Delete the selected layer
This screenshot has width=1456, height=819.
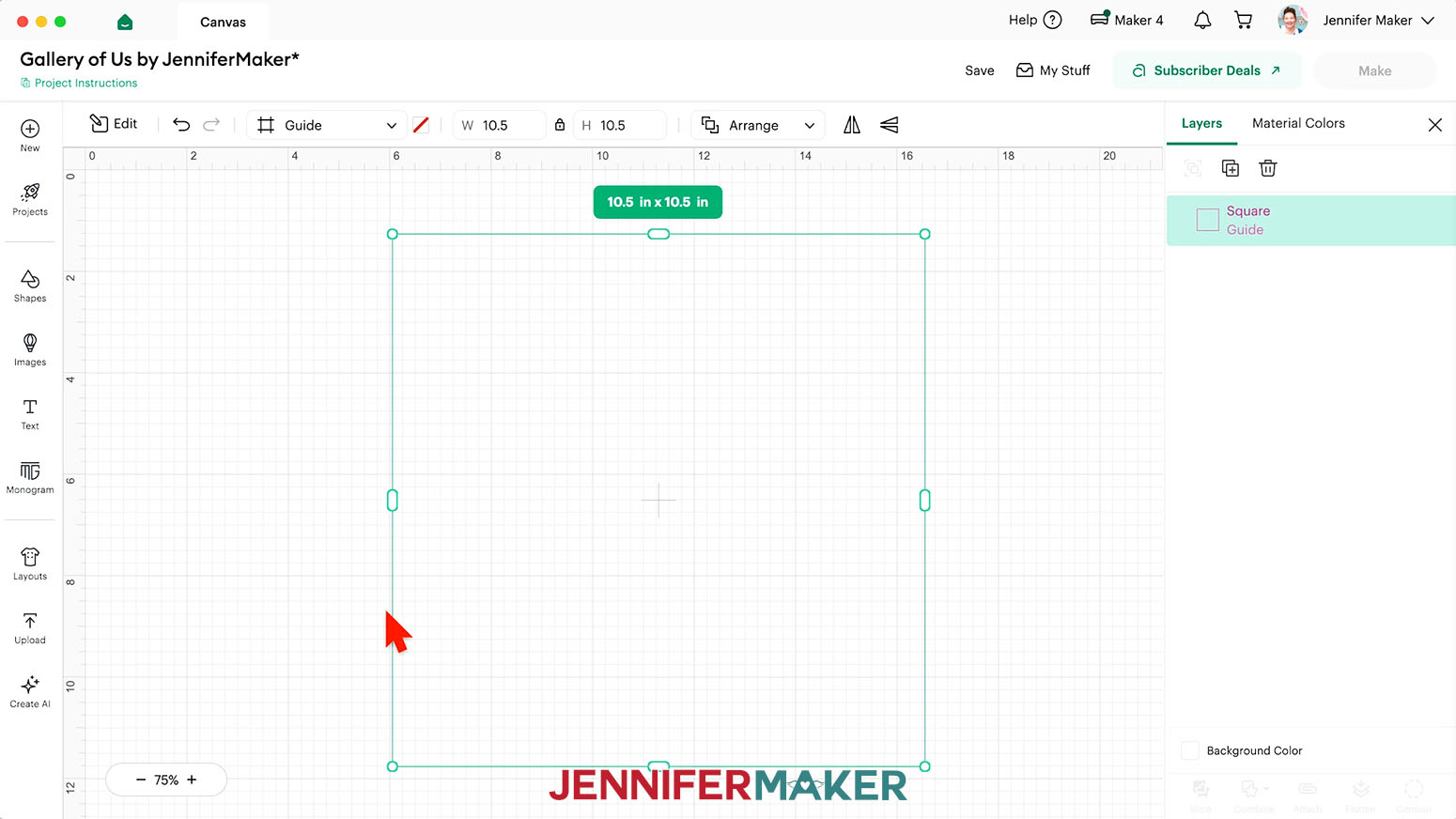tap(1268, 168)
